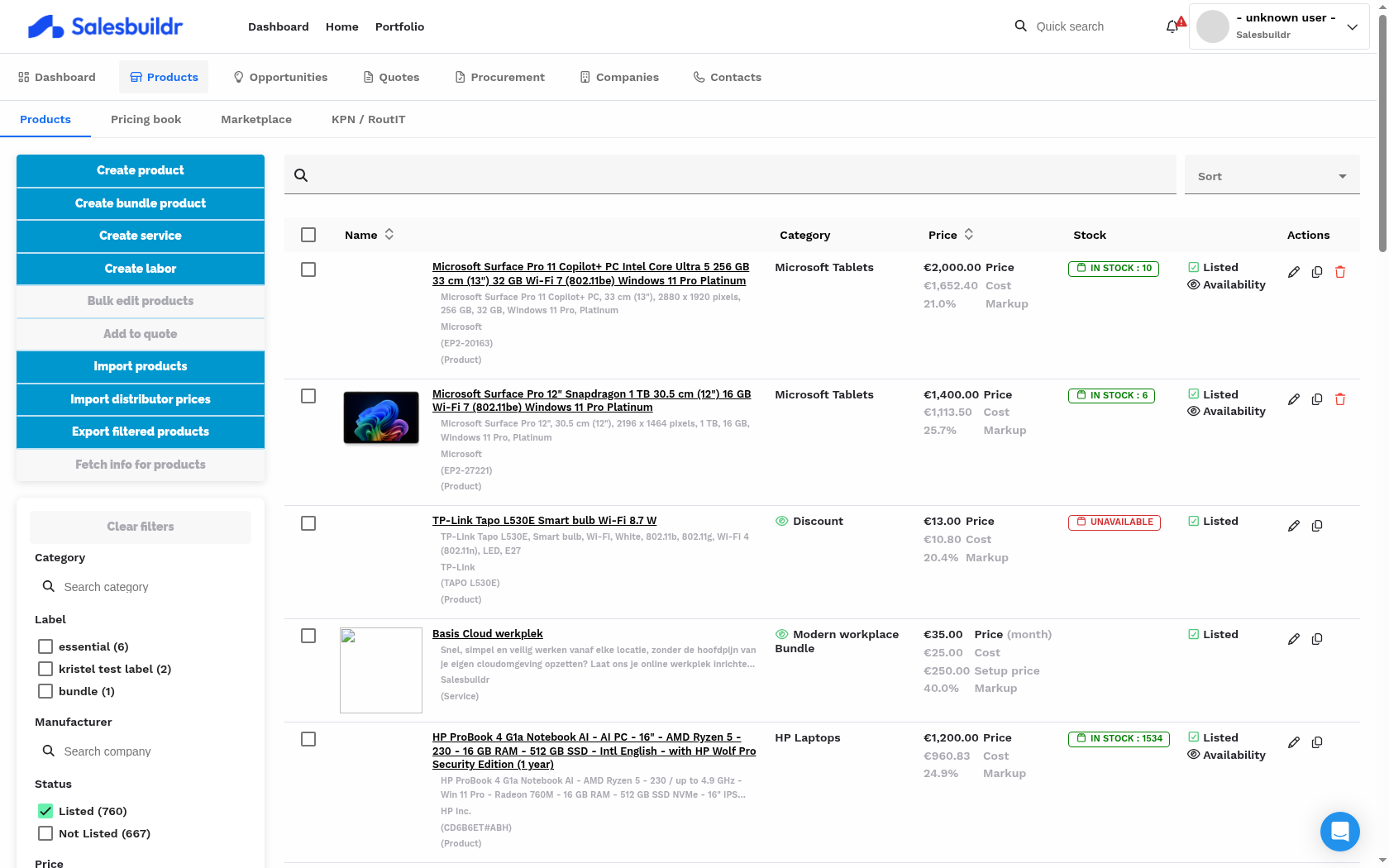1389x868 pixels.
Task: Delete the Surface Pro 12" Snapdragon product
Action: coord(1340,399)
